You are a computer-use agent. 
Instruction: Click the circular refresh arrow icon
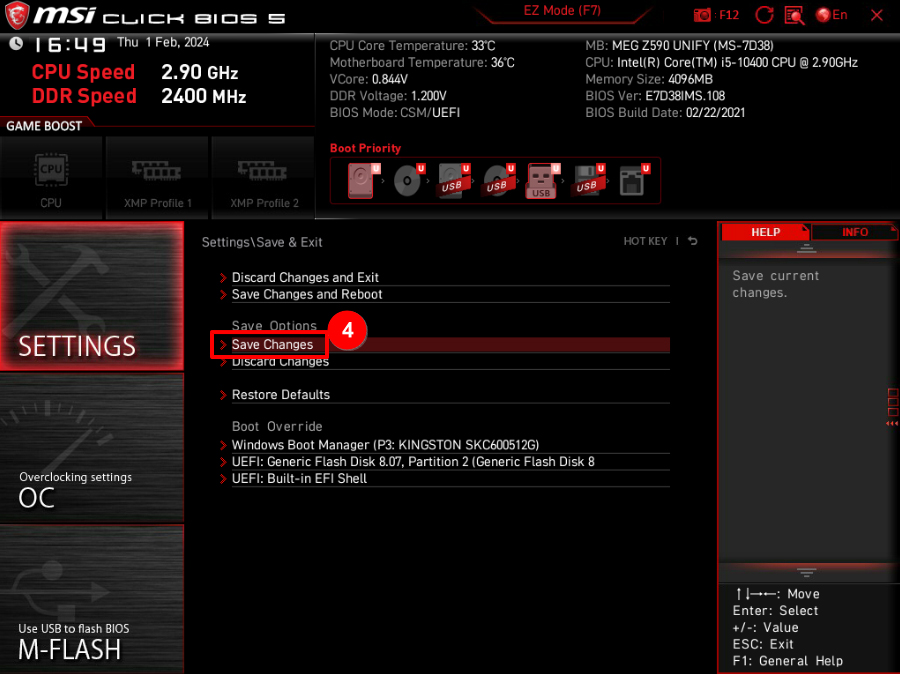(x=764, y=15)
